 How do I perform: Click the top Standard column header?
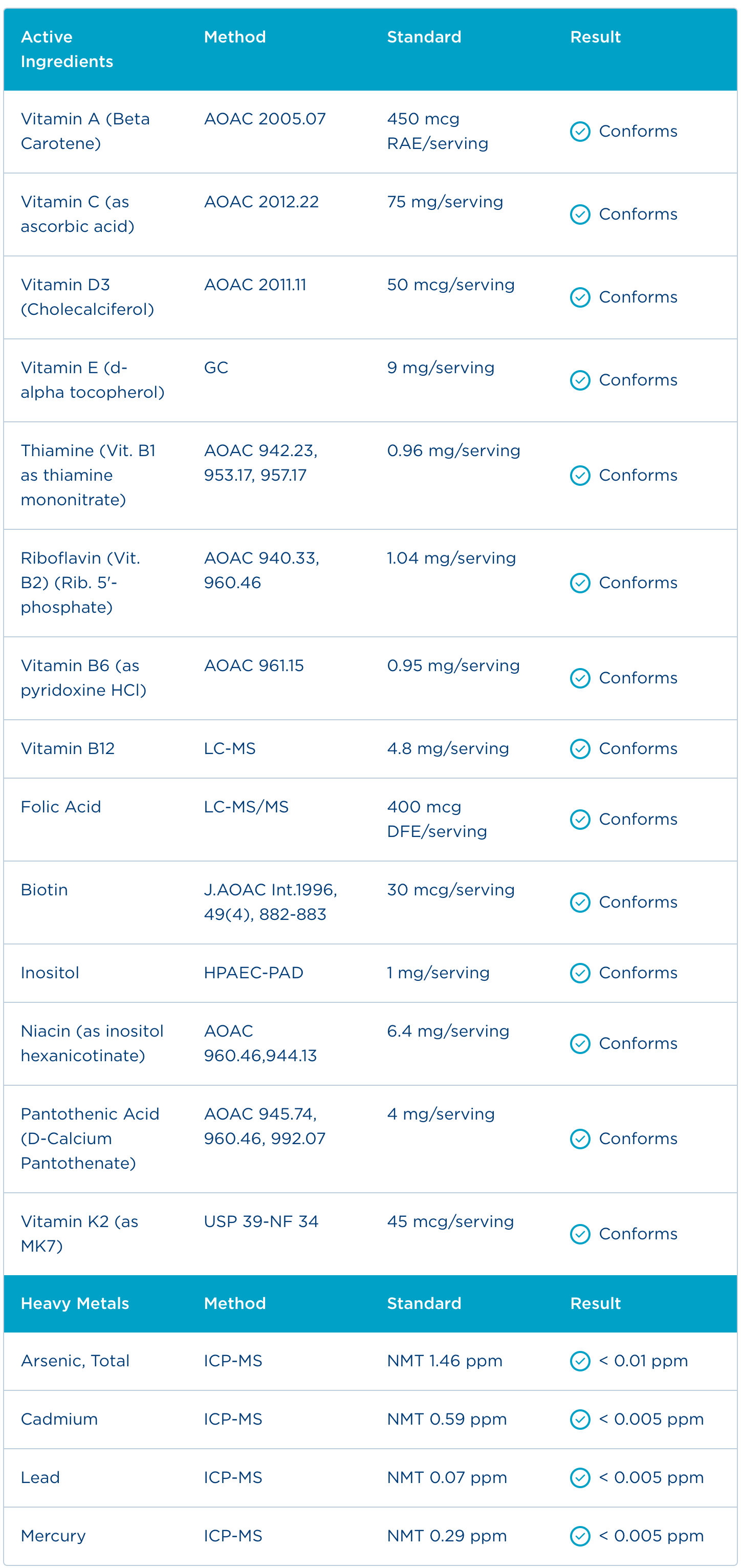424,37
